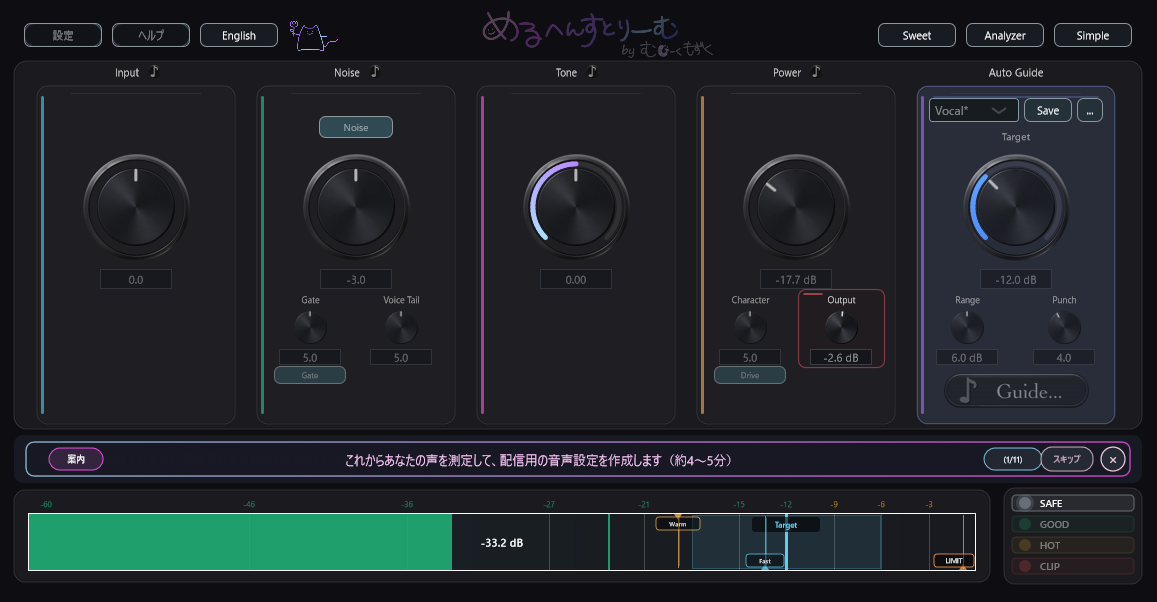Click the Auto Guide section title
1157x602 pixels.
click(1016, 72)
